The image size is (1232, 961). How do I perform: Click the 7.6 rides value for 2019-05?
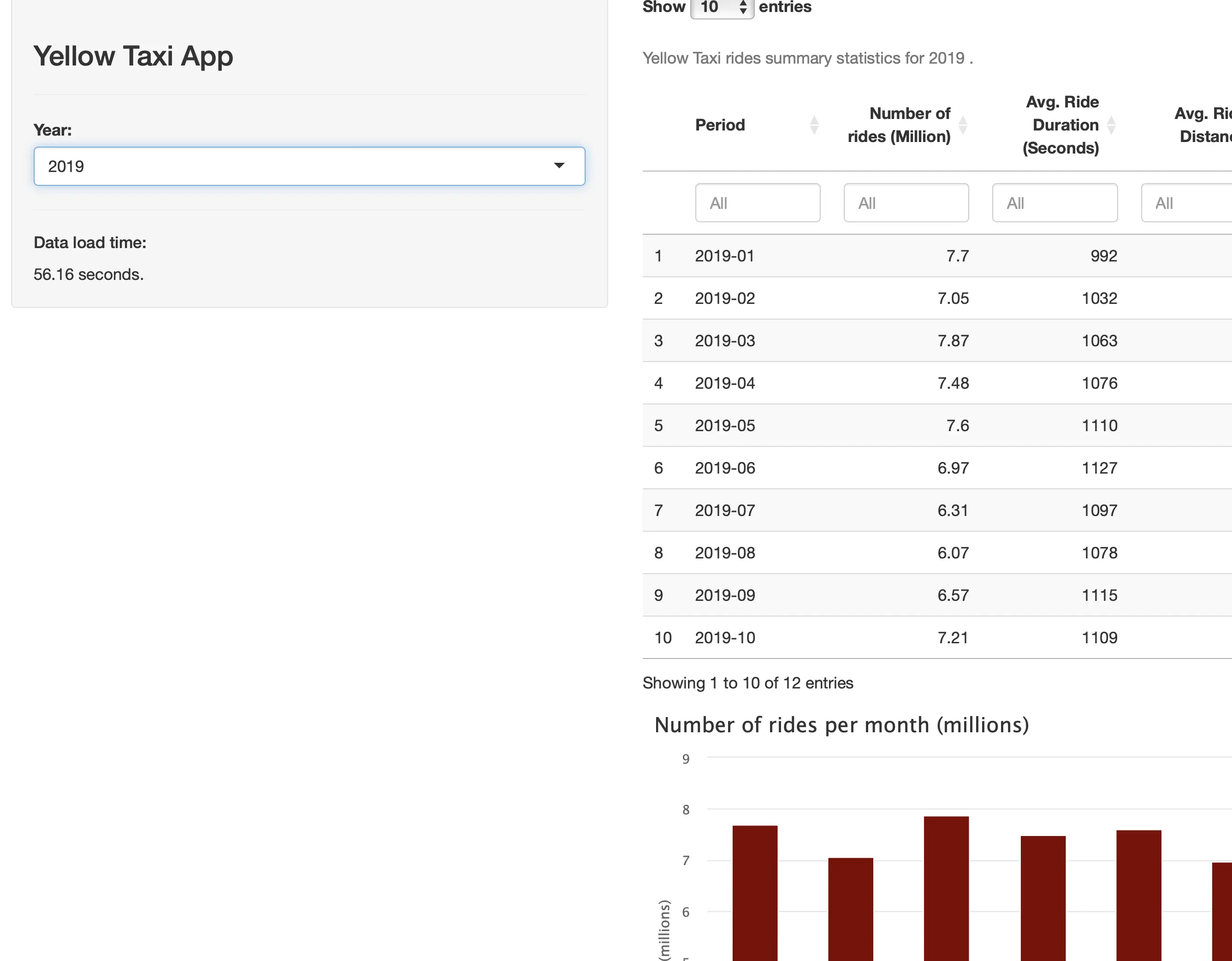point(957,426)
